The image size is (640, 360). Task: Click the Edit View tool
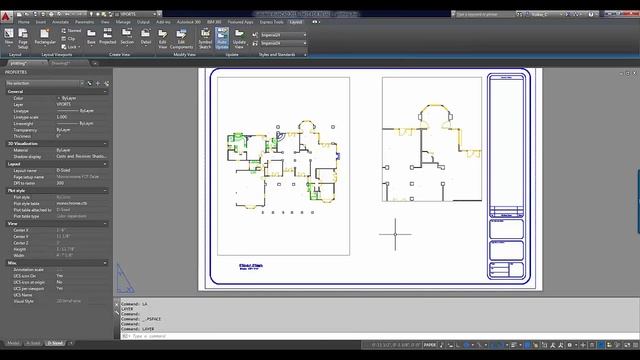(162, 39)
